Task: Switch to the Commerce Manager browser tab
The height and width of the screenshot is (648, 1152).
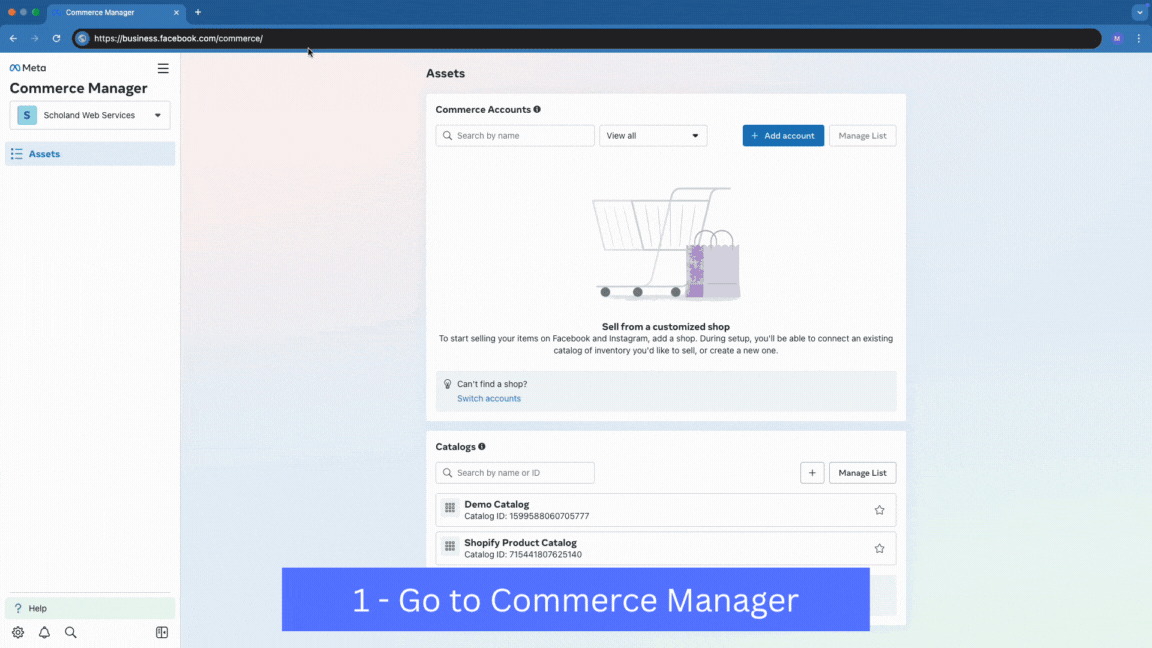Action: point(110,12)
